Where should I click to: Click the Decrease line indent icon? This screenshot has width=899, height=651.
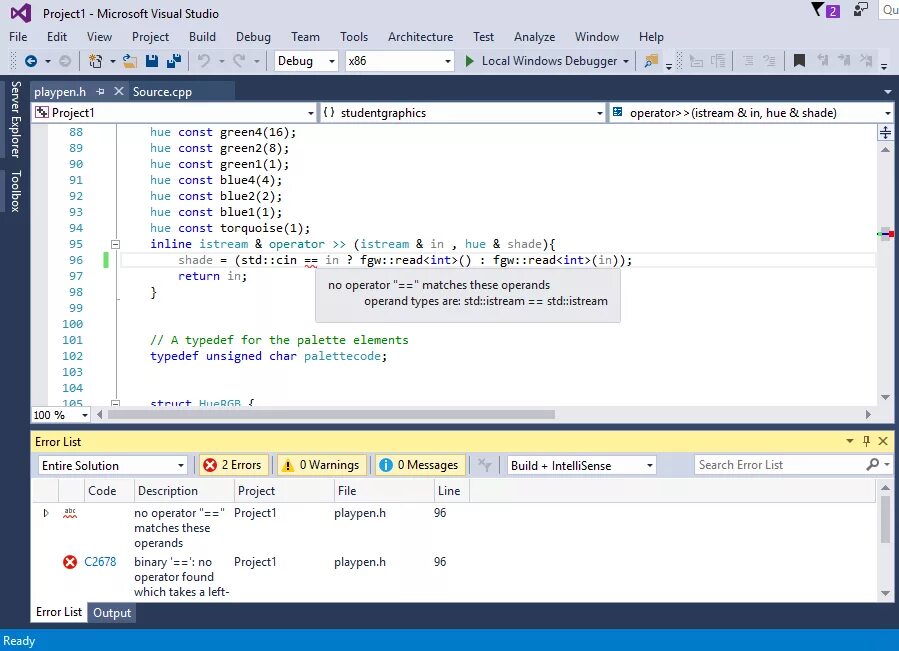[x=748, y=61]
